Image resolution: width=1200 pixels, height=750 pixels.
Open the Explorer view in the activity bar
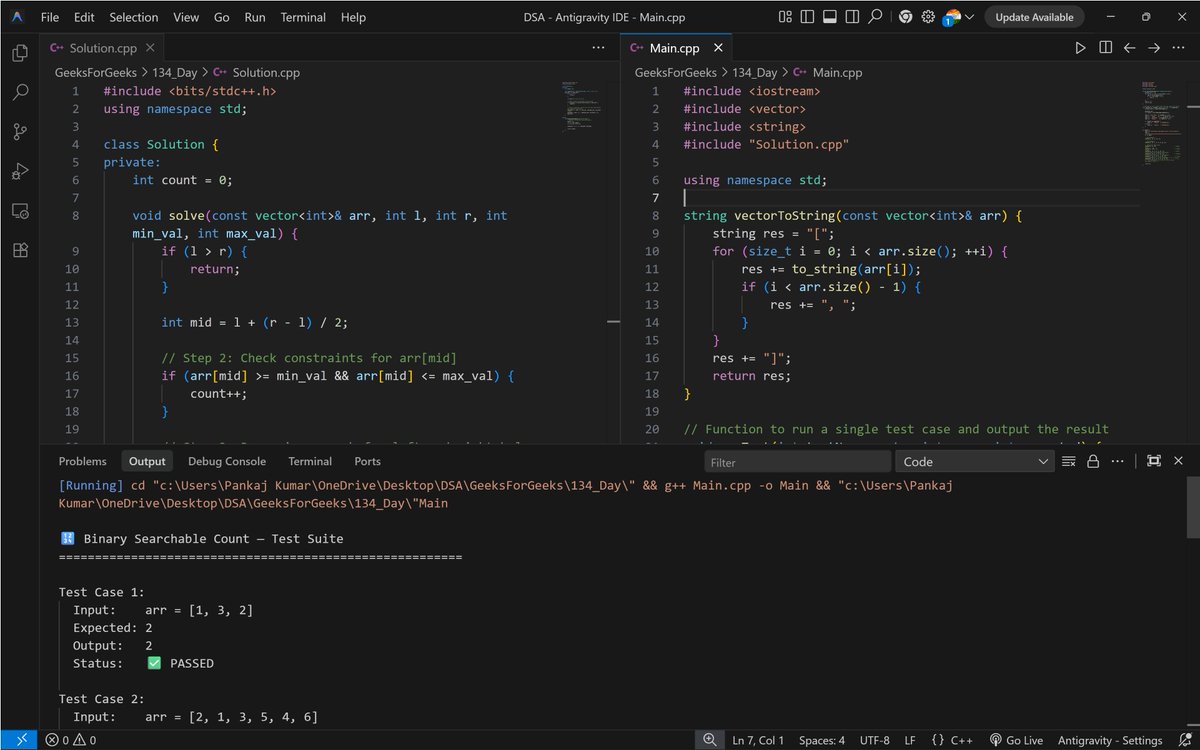(x=20, y=53)
